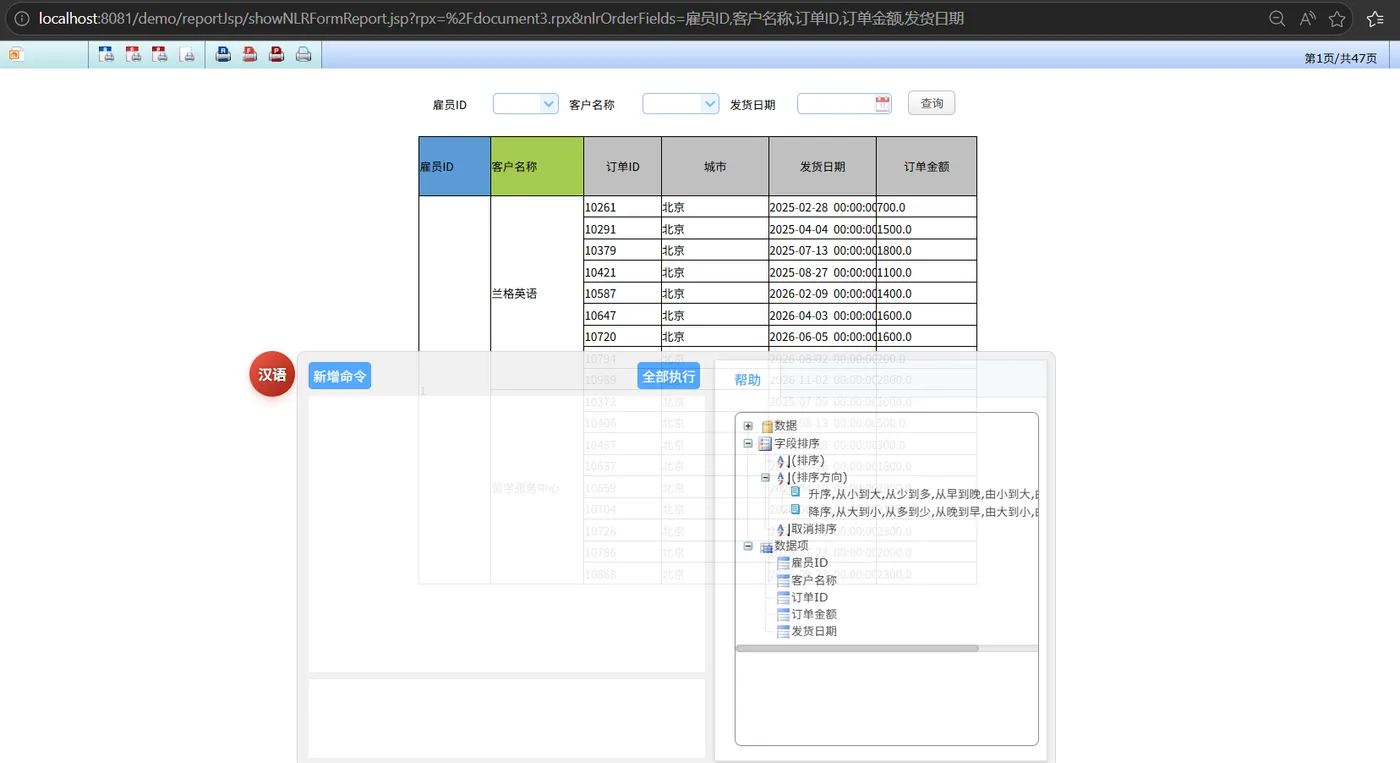Click the help tree horizontal scrollbar
This screenshot has width=1400, height=763.
tap(857, 649)
